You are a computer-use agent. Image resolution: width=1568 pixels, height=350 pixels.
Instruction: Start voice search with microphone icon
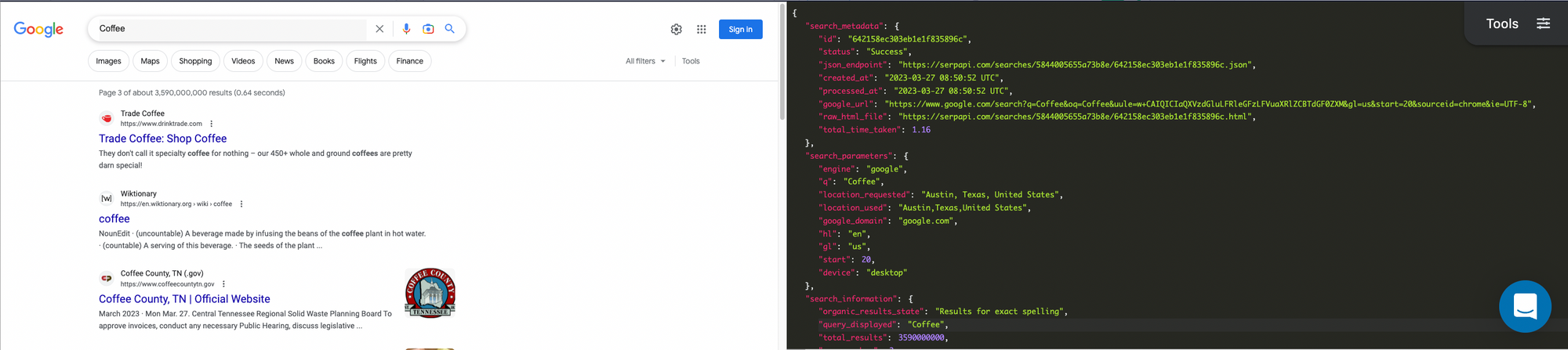point(406,29)
